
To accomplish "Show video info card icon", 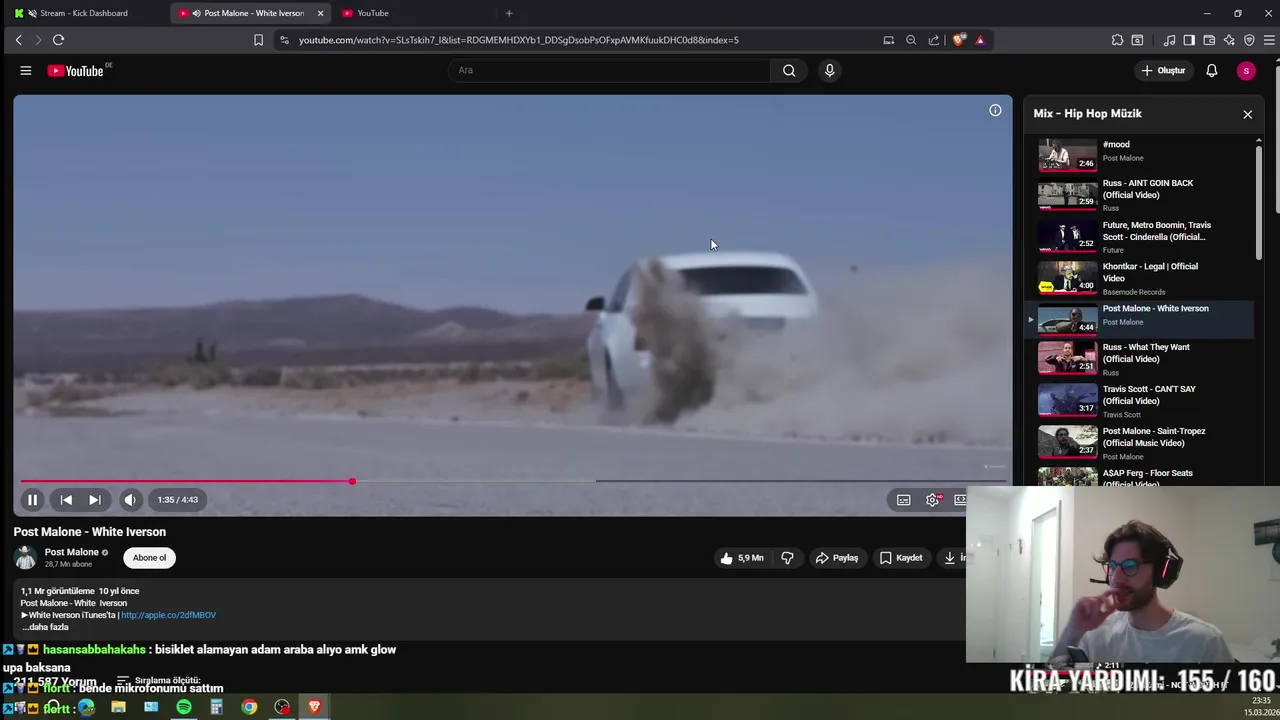I will point(995,110).
